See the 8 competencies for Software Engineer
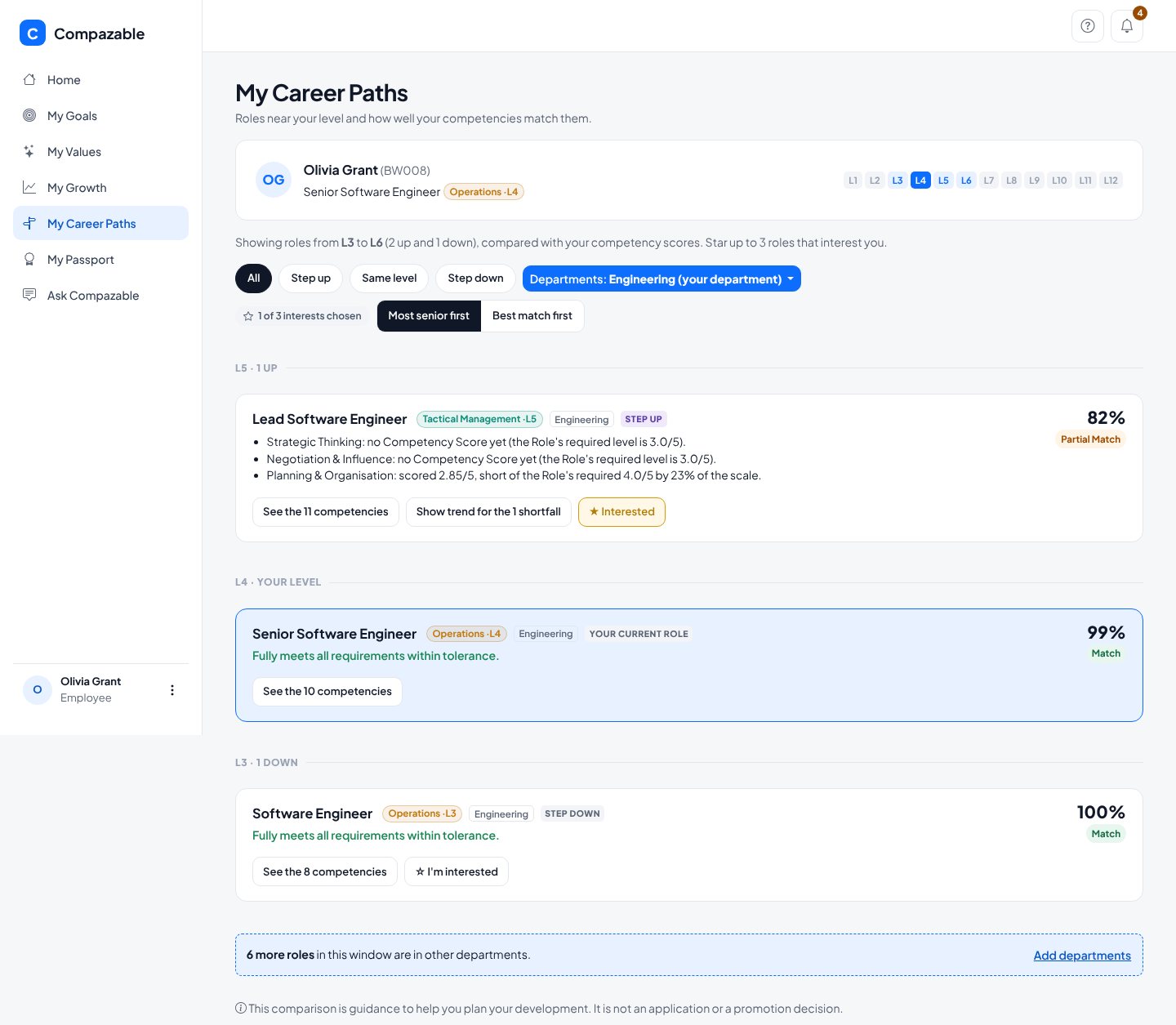This screenshot has width=1176, height=1025. tap(325, 871)
